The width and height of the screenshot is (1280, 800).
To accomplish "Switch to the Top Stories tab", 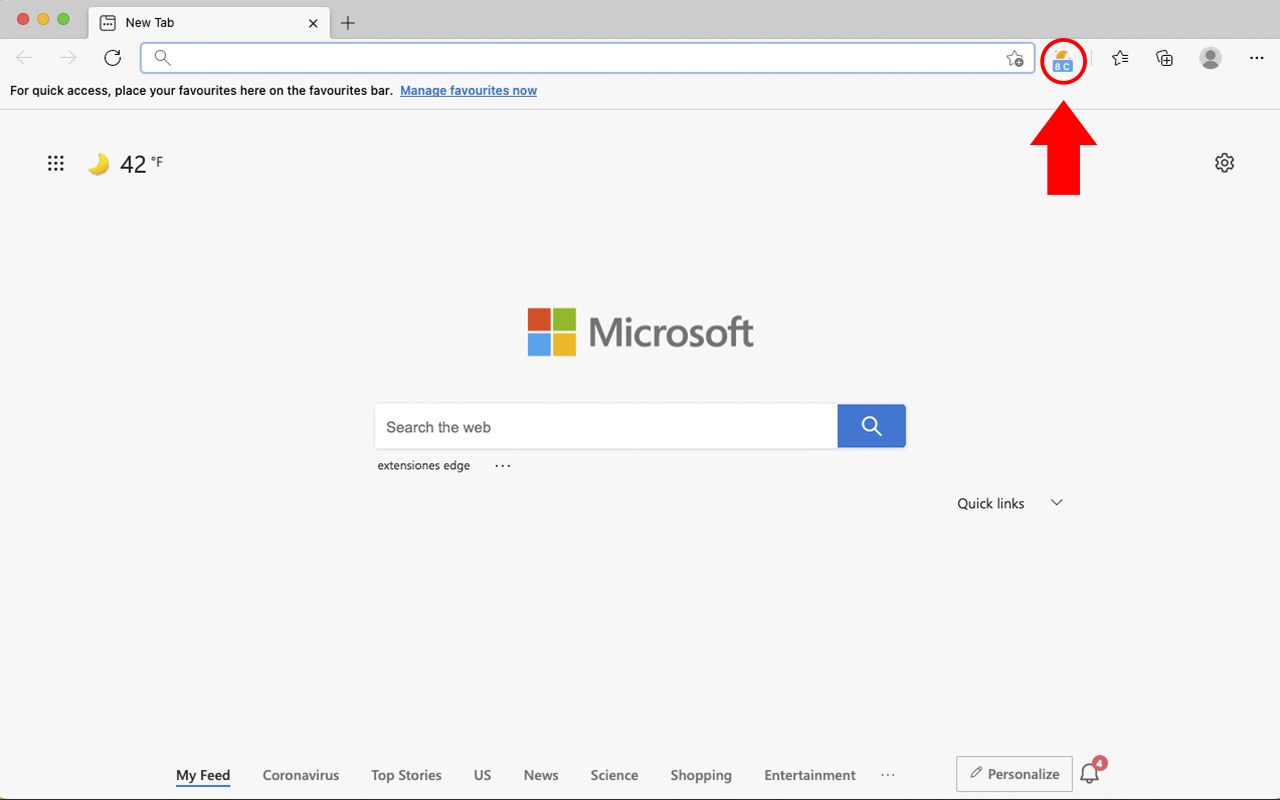I will point(406,775).
